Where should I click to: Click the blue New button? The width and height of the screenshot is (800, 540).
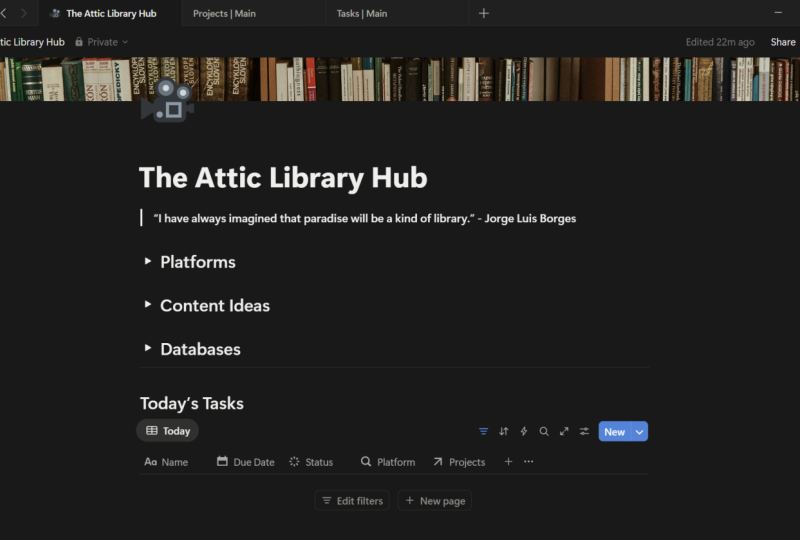coord(615,432)
